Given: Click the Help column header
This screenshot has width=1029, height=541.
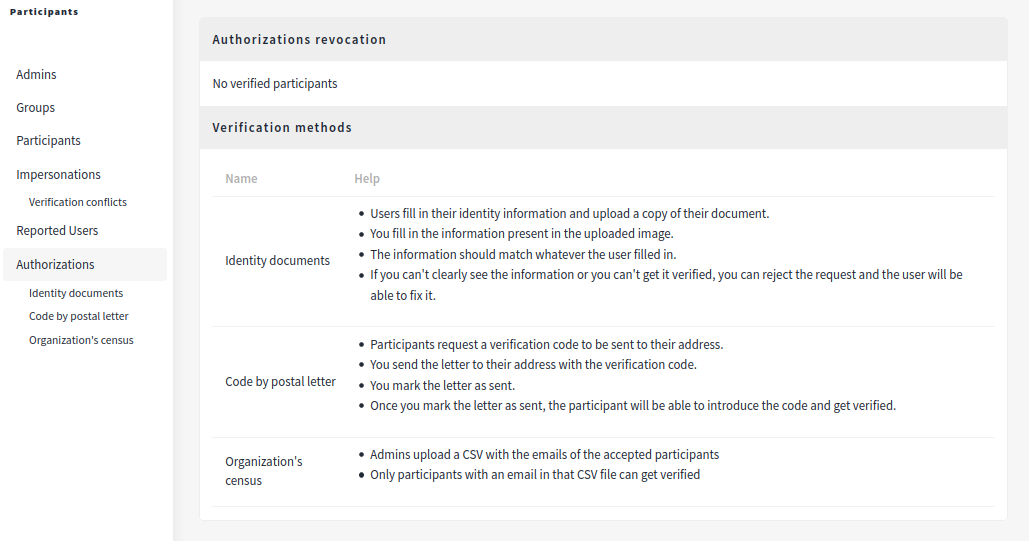Looking at the screenshot, I should coord(367,179).
